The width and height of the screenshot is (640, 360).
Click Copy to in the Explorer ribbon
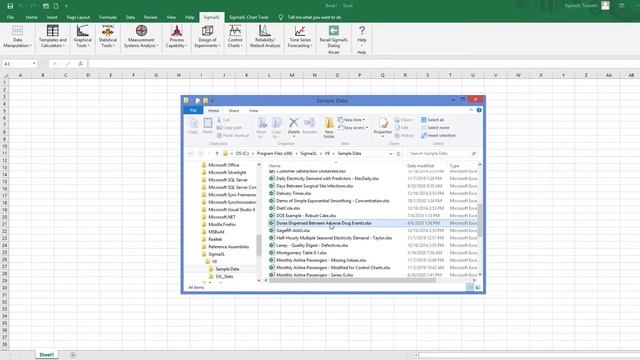276,127
